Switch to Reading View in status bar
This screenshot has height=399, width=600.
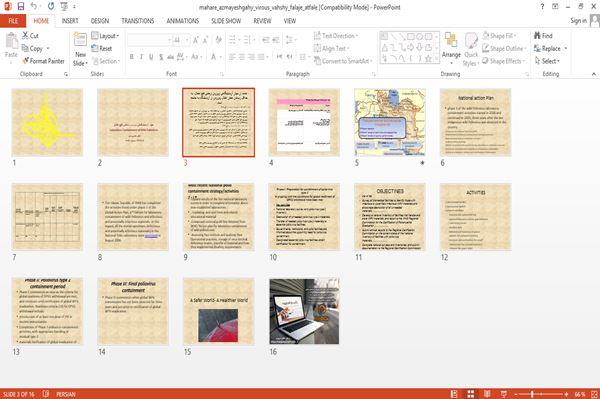(487, 394)
